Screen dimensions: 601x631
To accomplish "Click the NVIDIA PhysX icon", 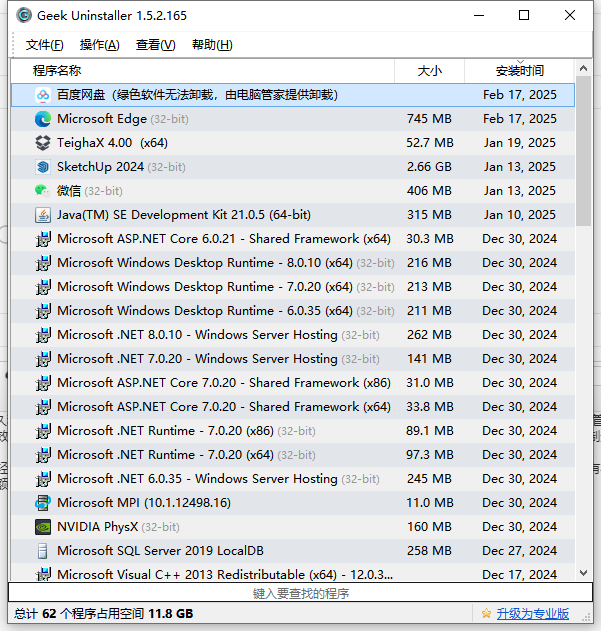I will click(43, 527).
